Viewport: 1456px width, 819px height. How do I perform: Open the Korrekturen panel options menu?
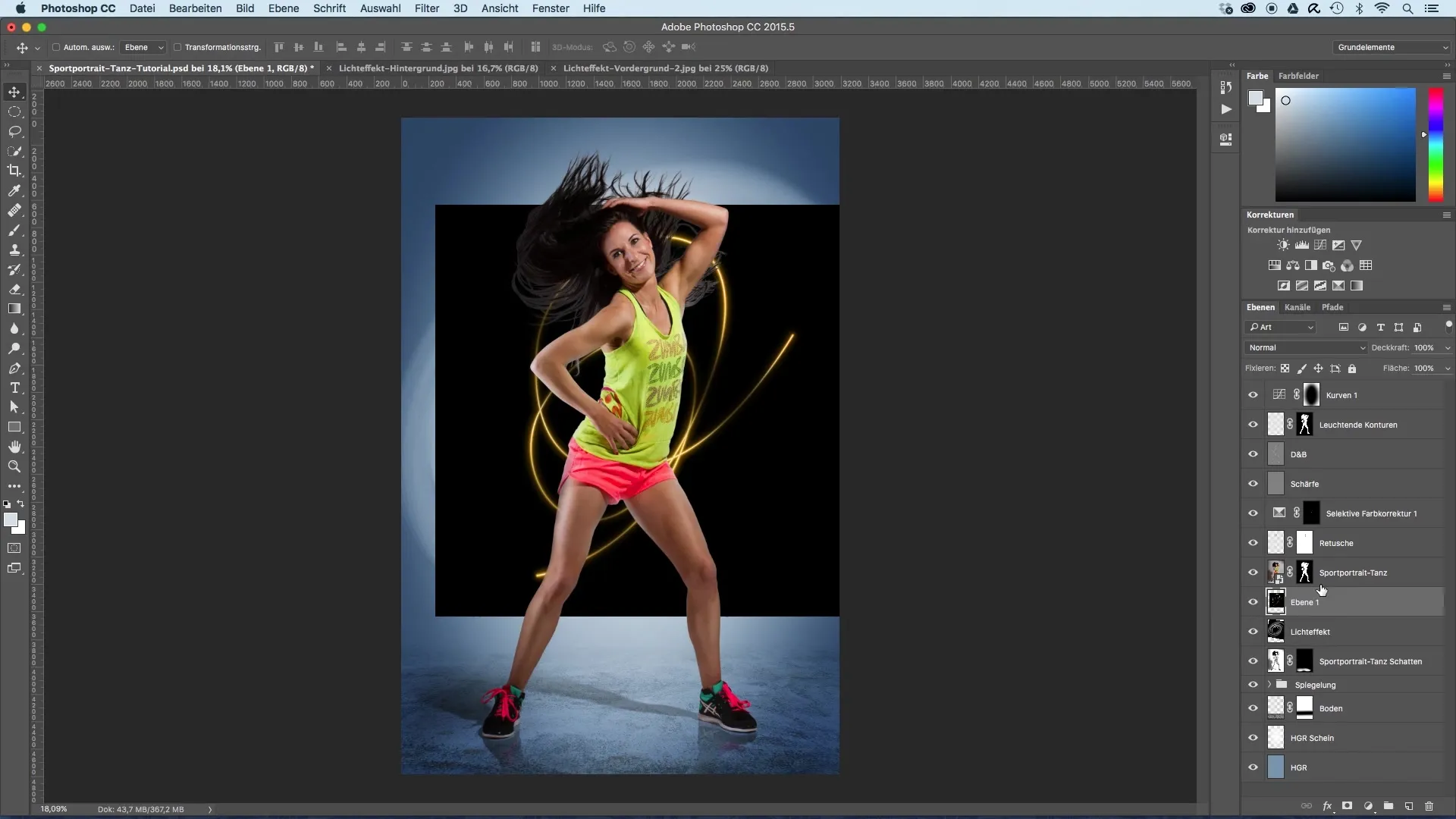pyautogui.click(x=1446, y=215)
